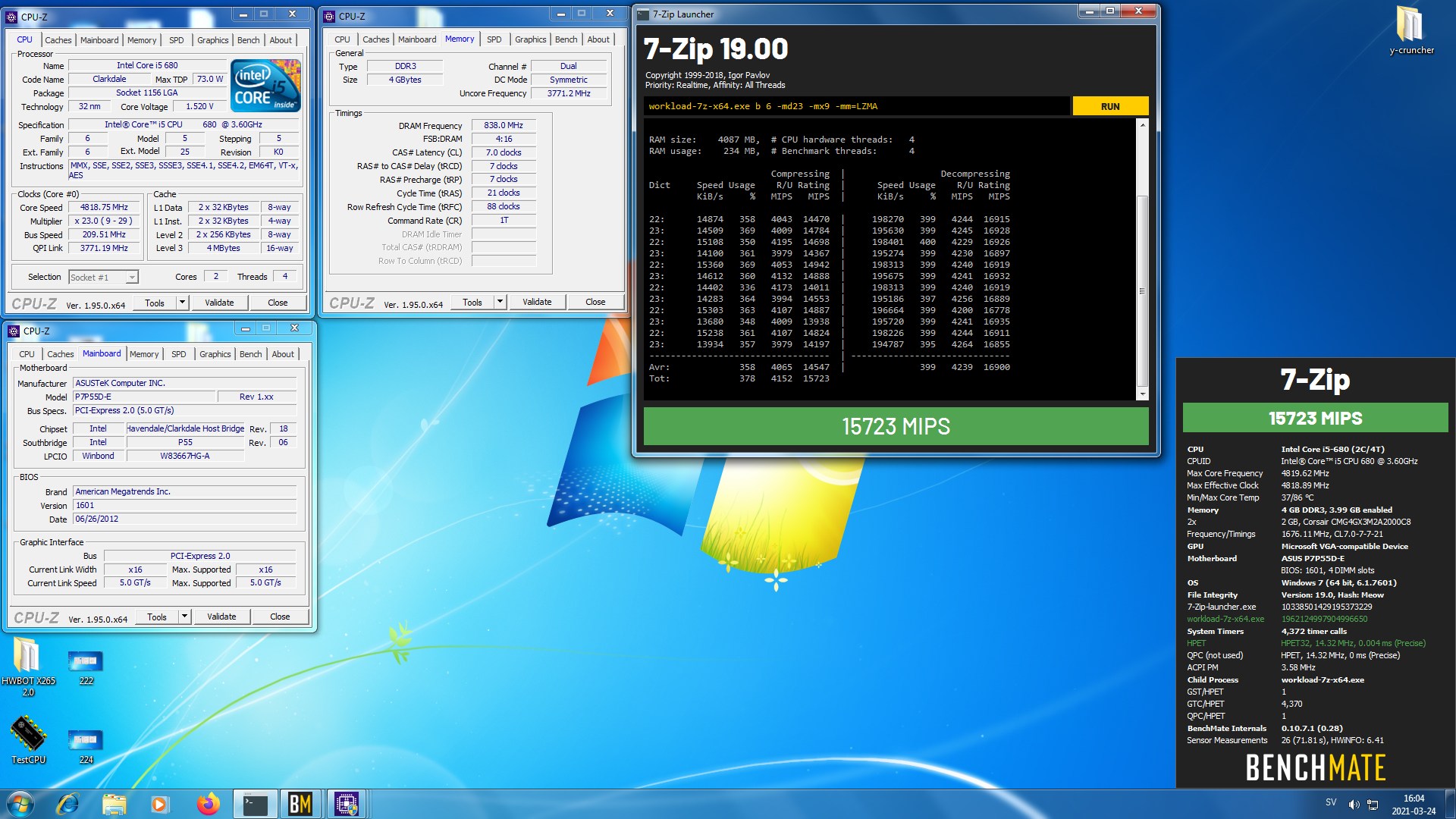
Task: Click Close button in the CPU tab window
Action: (278, 303)
